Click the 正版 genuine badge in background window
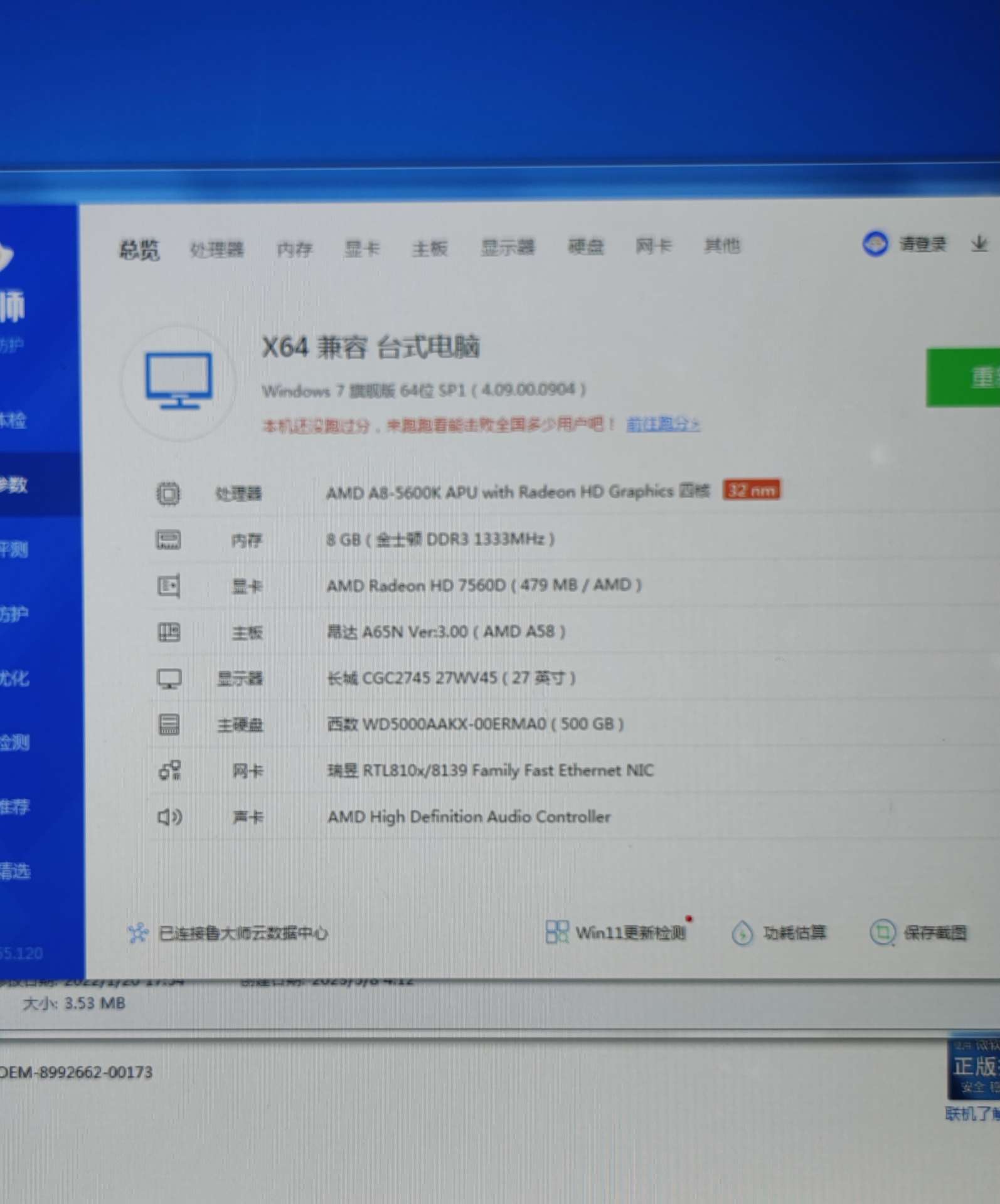This screenshot has height=1204, width=1000. (973, 1069)
